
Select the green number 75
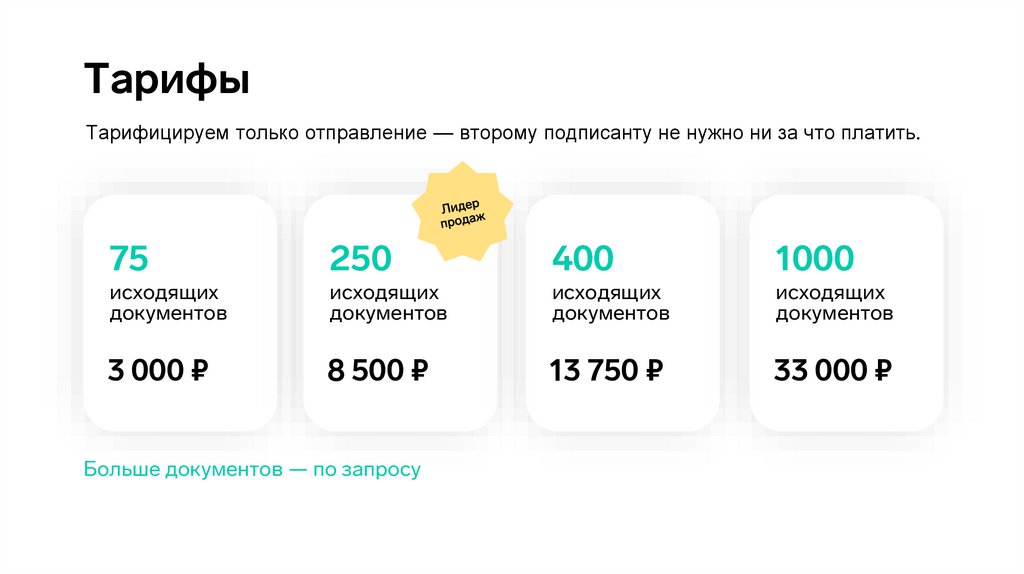(129, 259)
